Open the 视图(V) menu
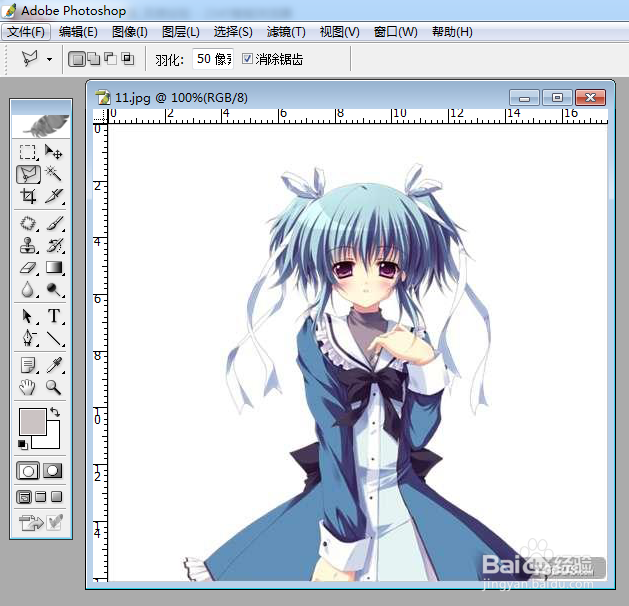This screenshot has height=606, width=629. point(339,32)
